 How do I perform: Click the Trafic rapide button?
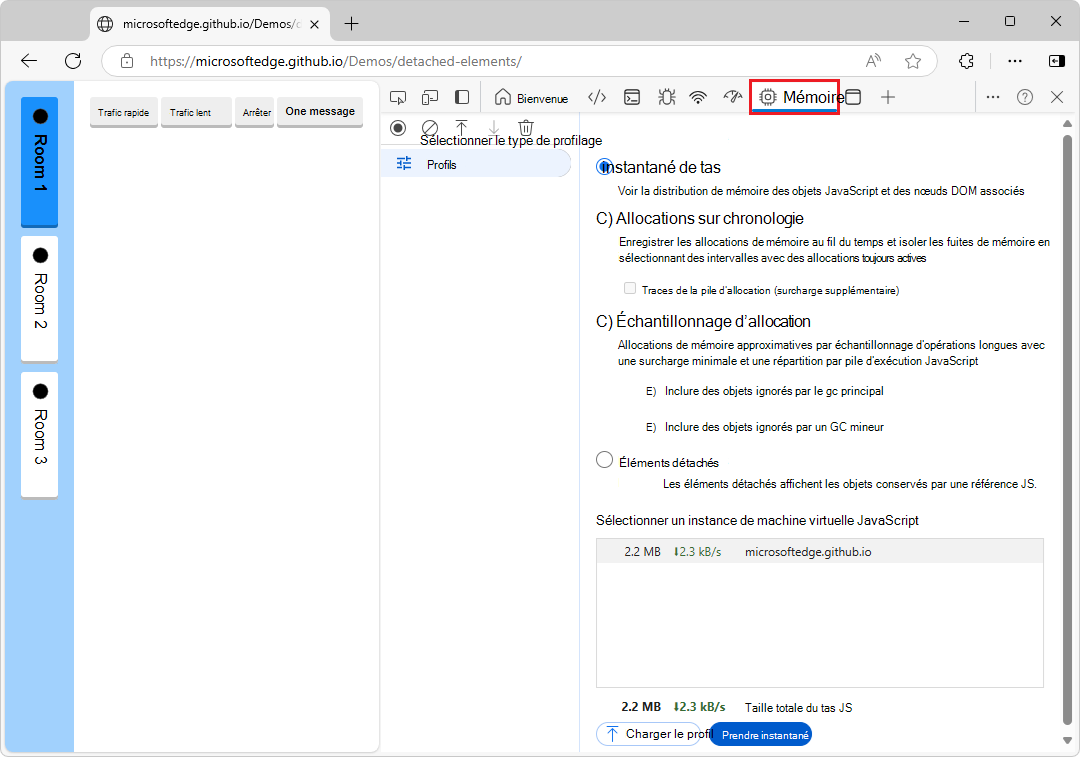(x=123, y=112)
